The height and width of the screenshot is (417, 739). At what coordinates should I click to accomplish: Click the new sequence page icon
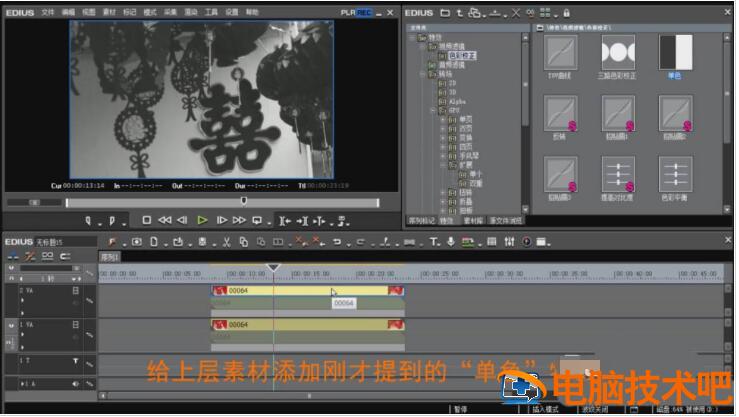click(x=154, y=242)
